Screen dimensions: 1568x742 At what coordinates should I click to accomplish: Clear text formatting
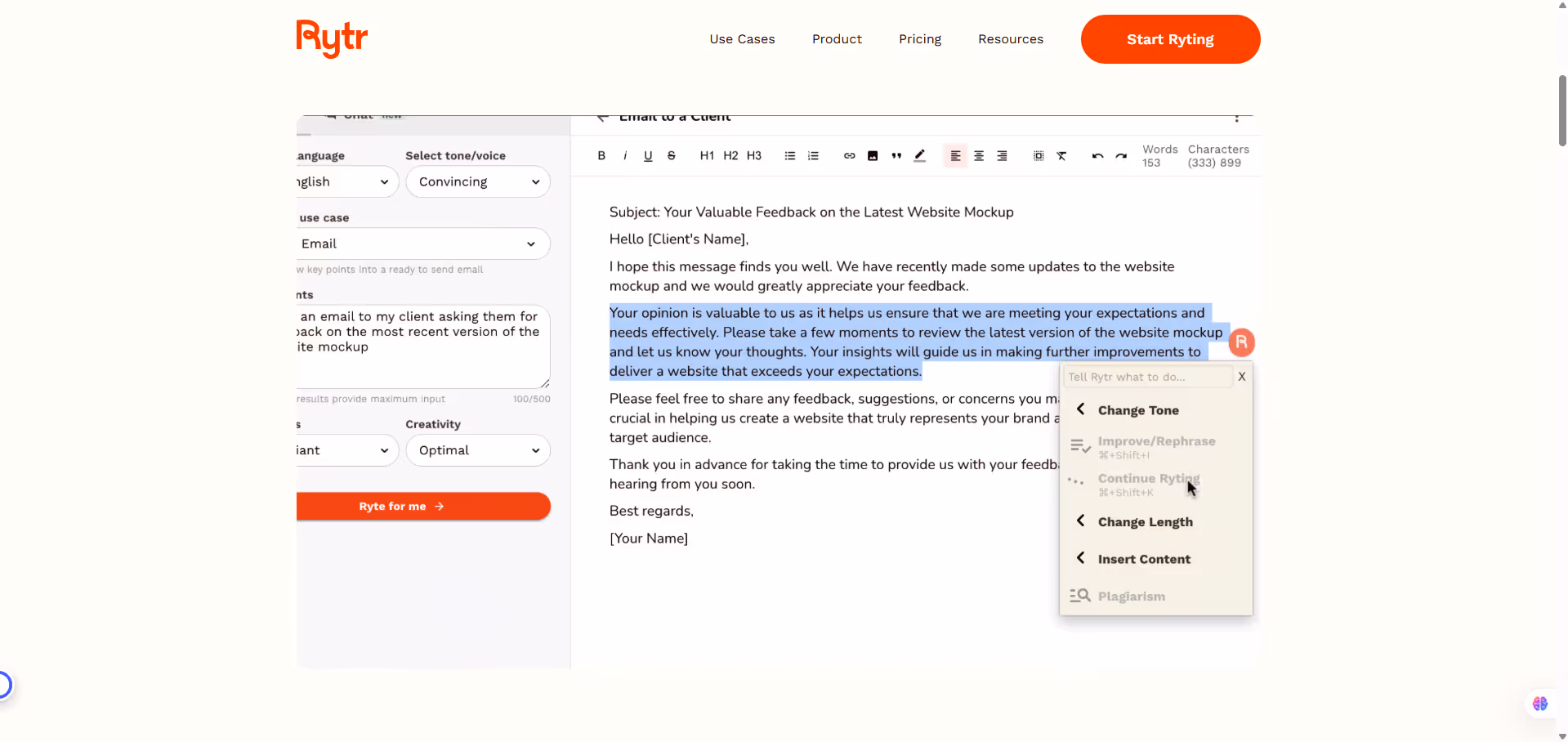coord(1062,155)
